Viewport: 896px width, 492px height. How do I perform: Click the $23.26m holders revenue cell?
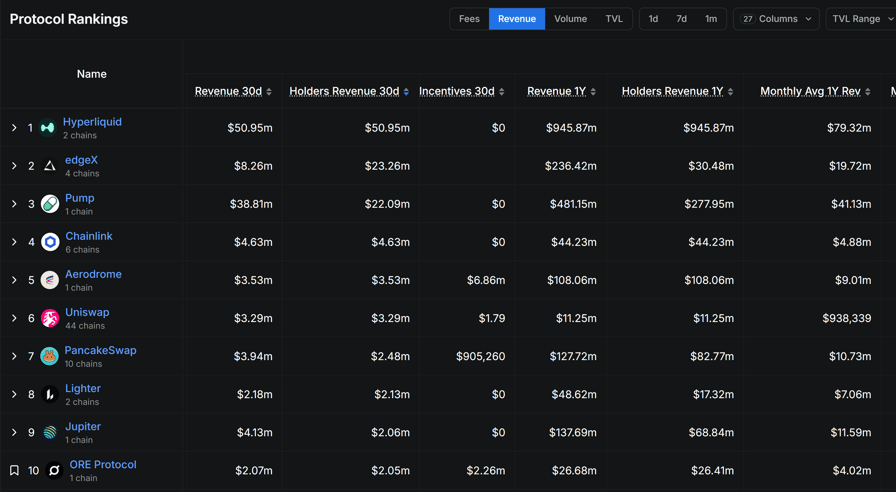click(x=387, y=166)
